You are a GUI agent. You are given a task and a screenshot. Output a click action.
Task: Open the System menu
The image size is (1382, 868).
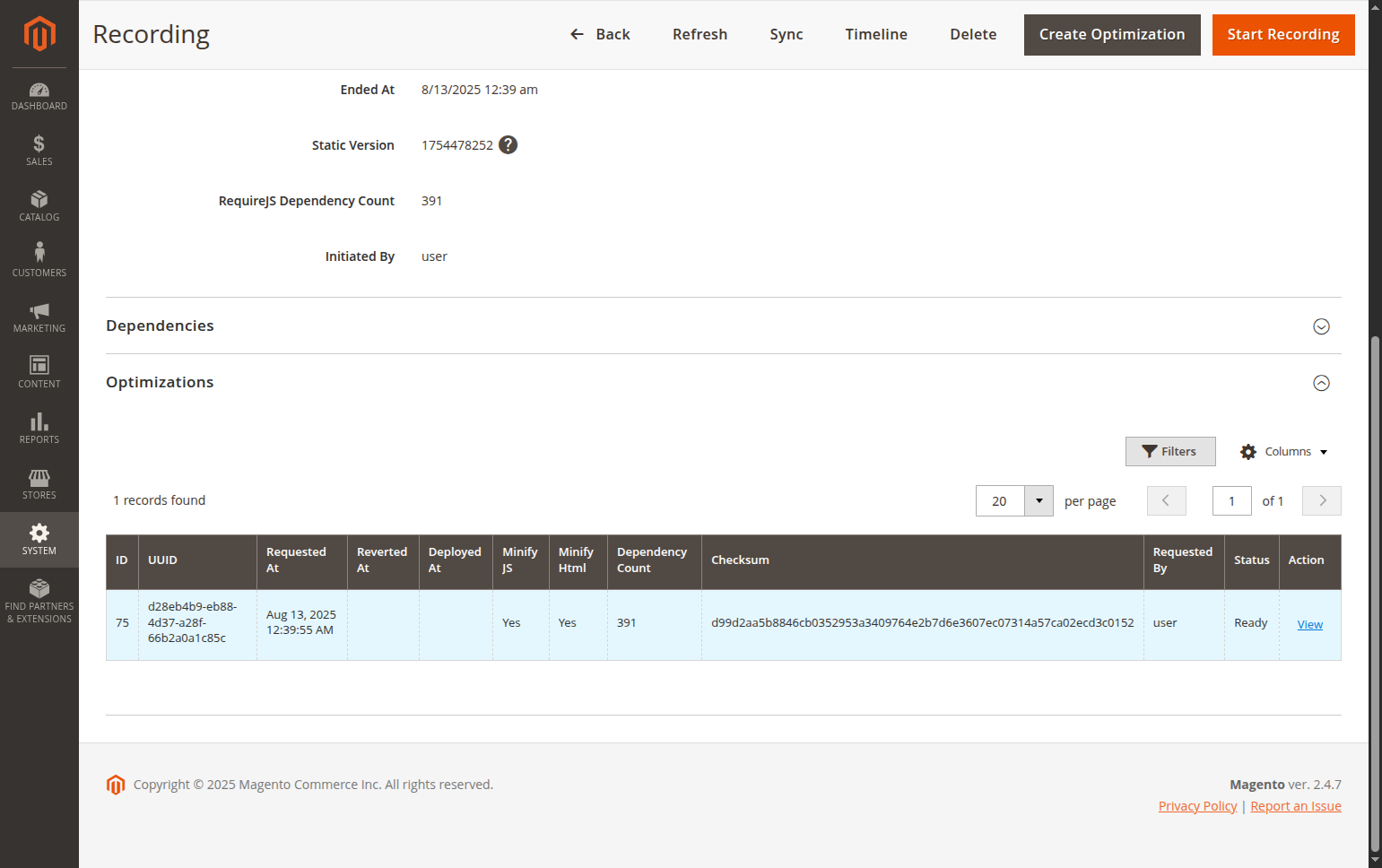(x=39, y=540)
